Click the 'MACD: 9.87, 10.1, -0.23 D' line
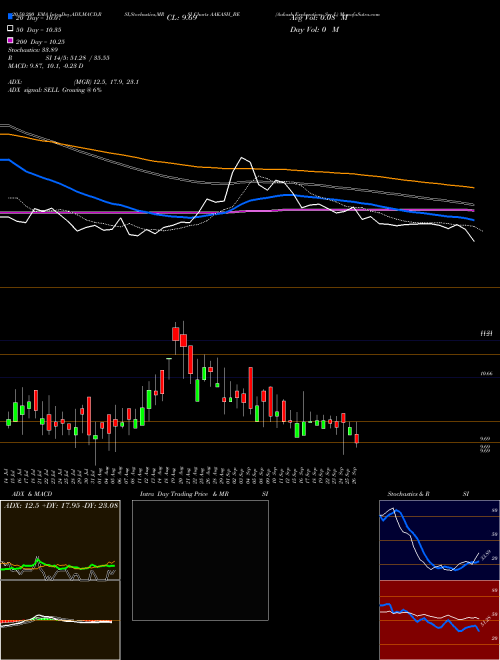This screenshot has width=500, height=660. pyautogui.click(x=45, y=66)
